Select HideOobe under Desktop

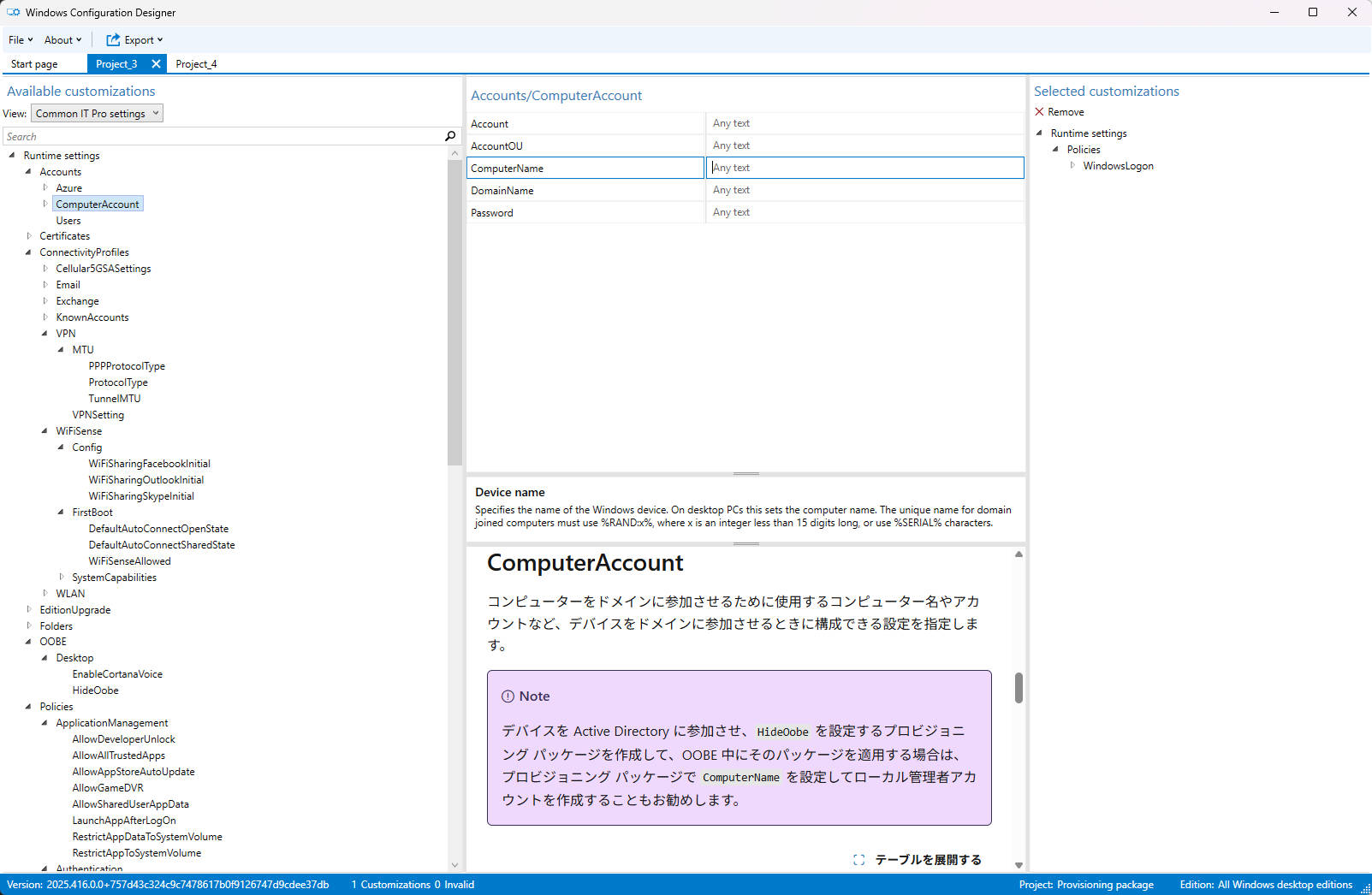[x=95, y=690]
